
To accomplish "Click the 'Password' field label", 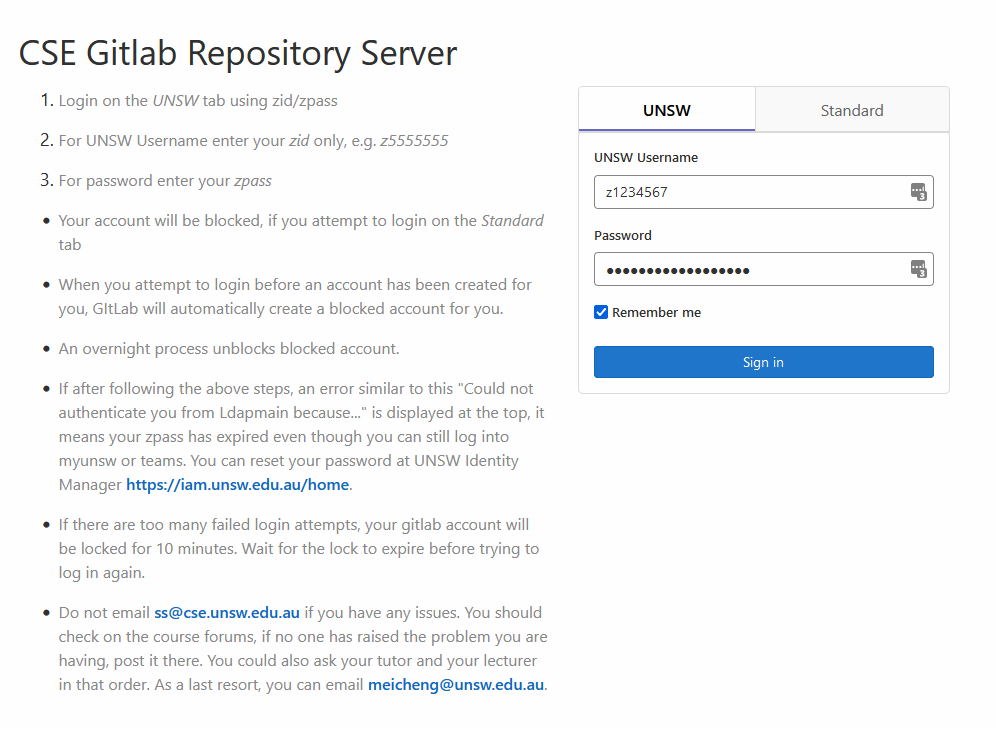I will click(x=623, y=236).
